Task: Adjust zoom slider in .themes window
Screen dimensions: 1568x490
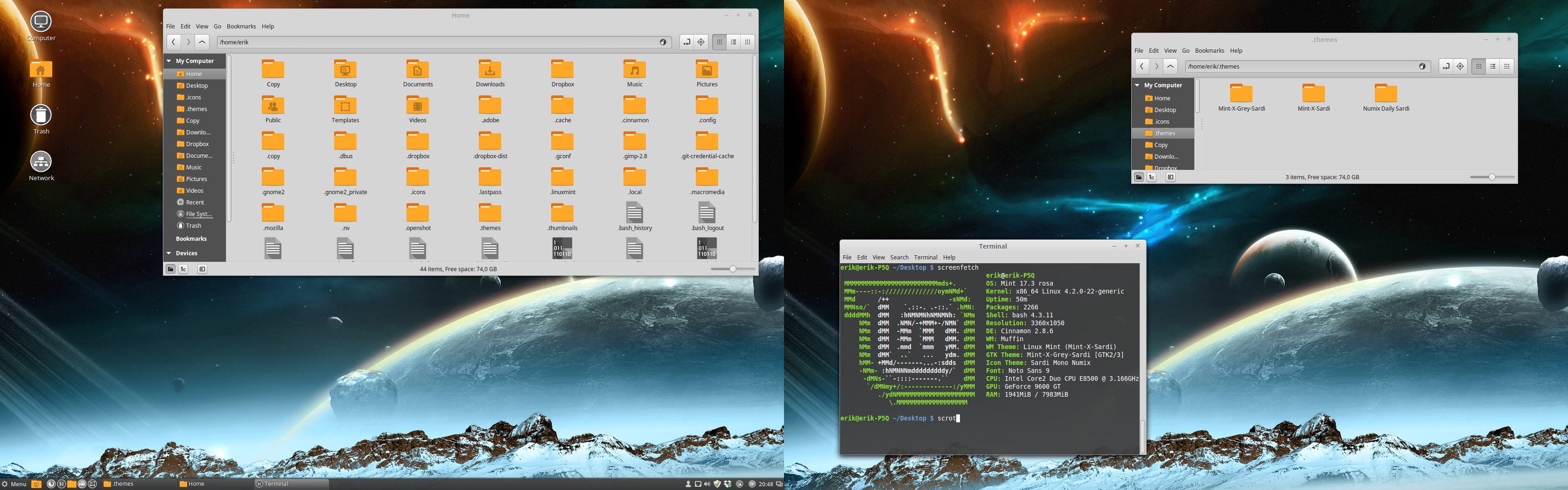Action: click(1492, 177)
